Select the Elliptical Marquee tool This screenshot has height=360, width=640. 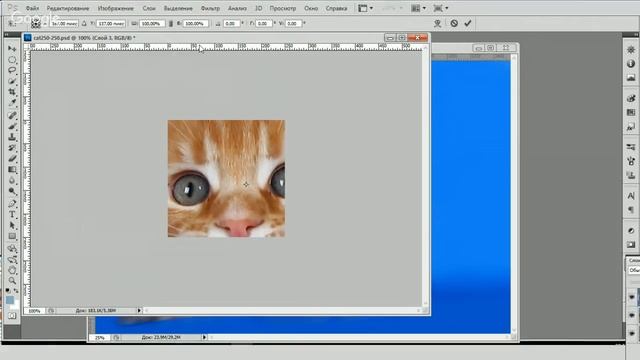12,60
